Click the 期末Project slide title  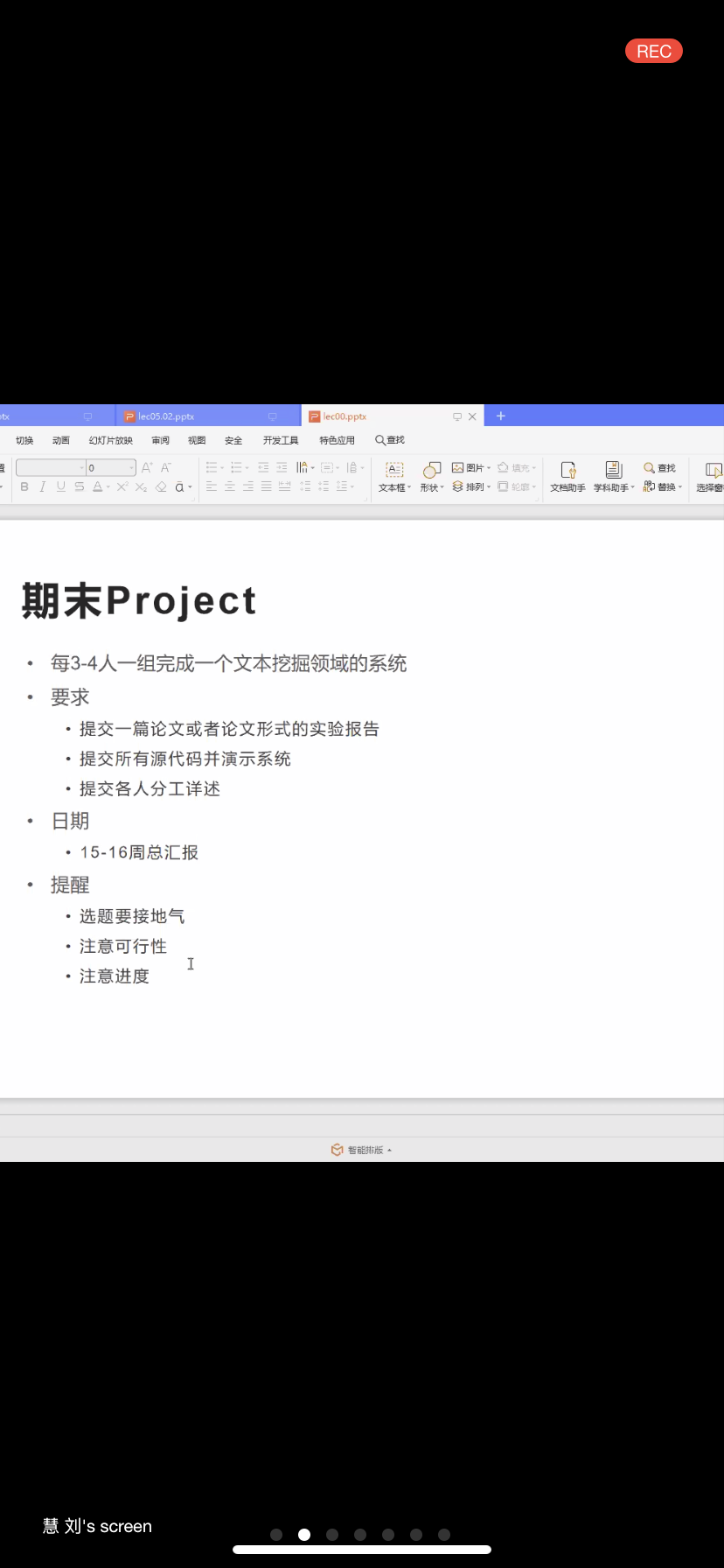coord(139,601)
